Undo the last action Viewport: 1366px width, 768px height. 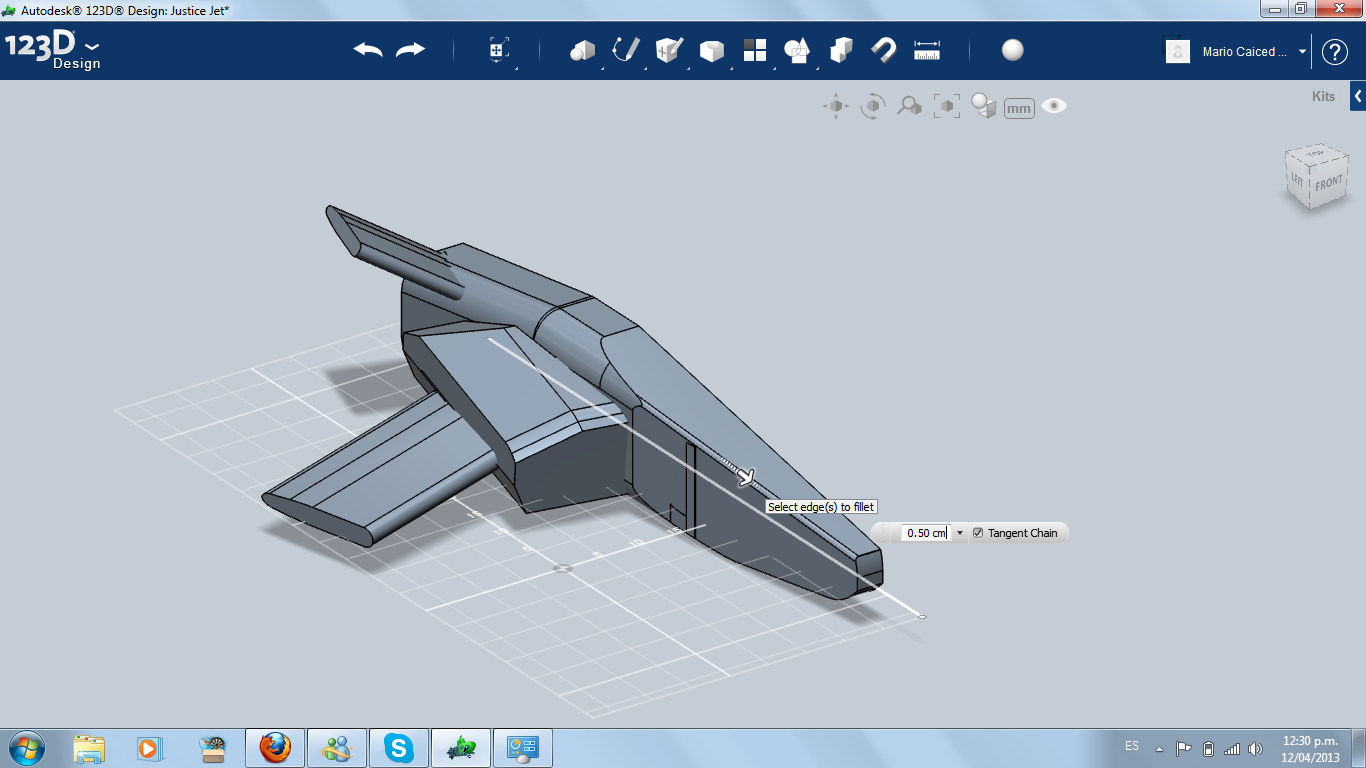click(368, 50)
